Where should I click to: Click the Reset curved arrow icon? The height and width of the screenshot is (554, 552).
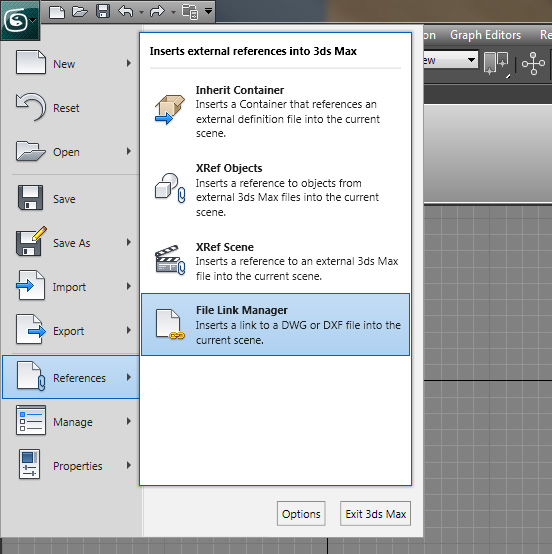pos(31,107)
